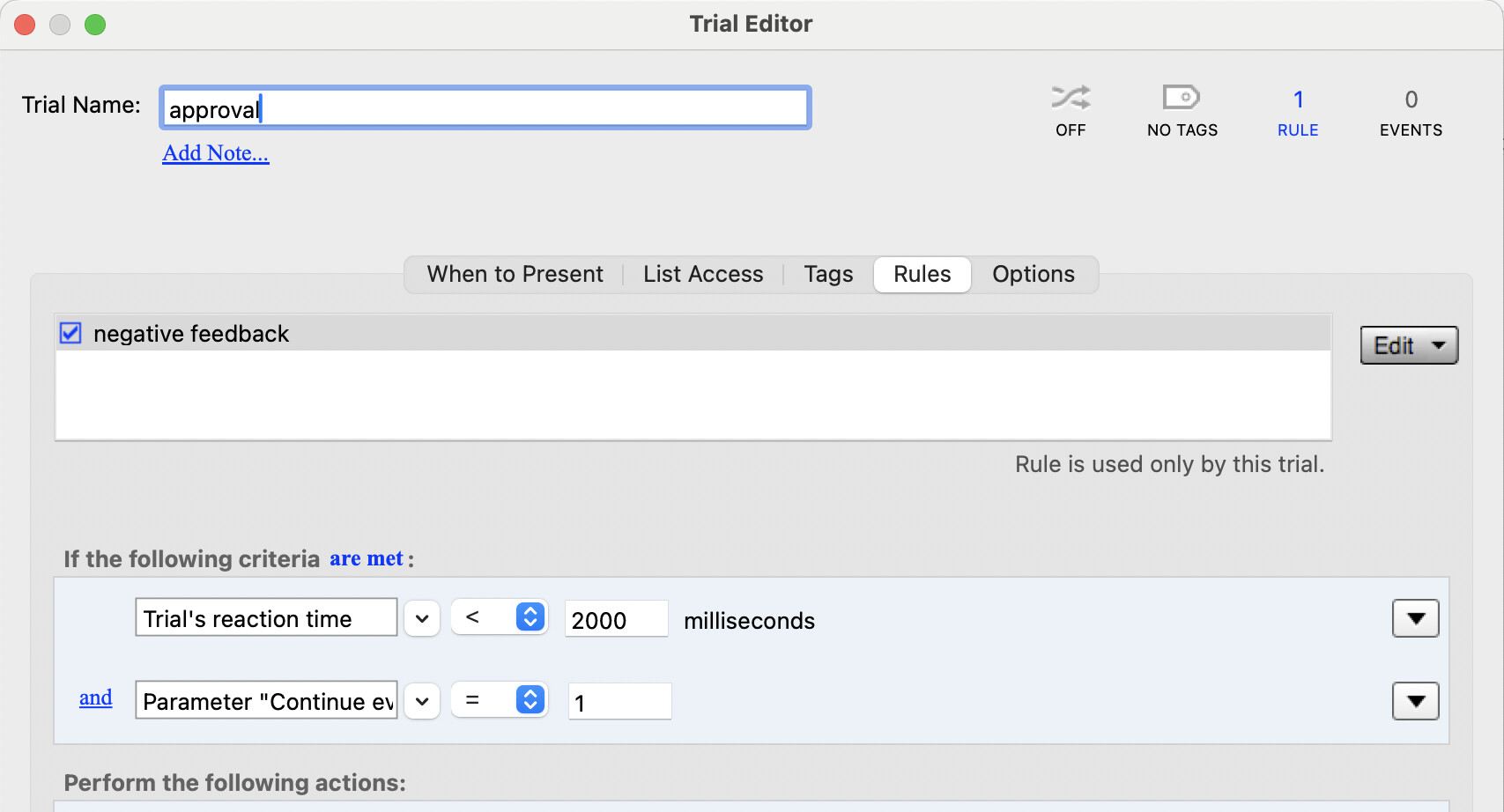Open the Edit pull-down button
Screen dimensions: 1504x812
point(1409,345)
